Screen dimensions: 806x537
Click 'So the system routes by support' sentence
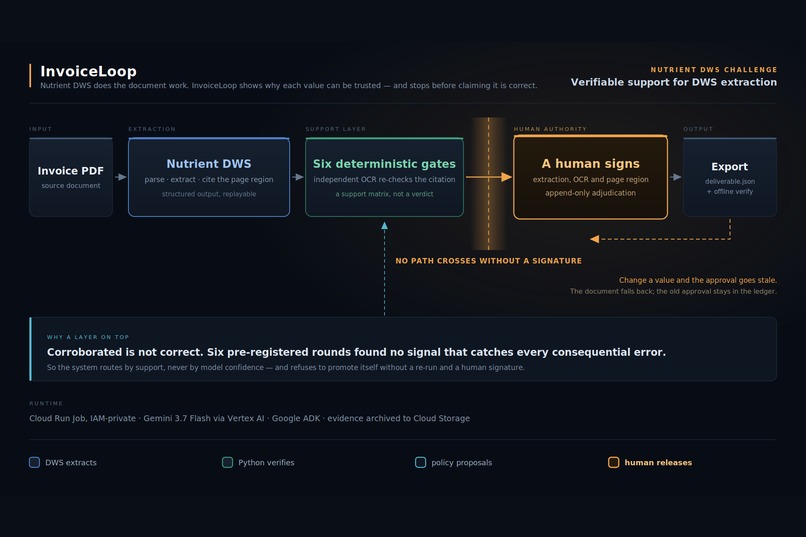(x=286, y=367)
